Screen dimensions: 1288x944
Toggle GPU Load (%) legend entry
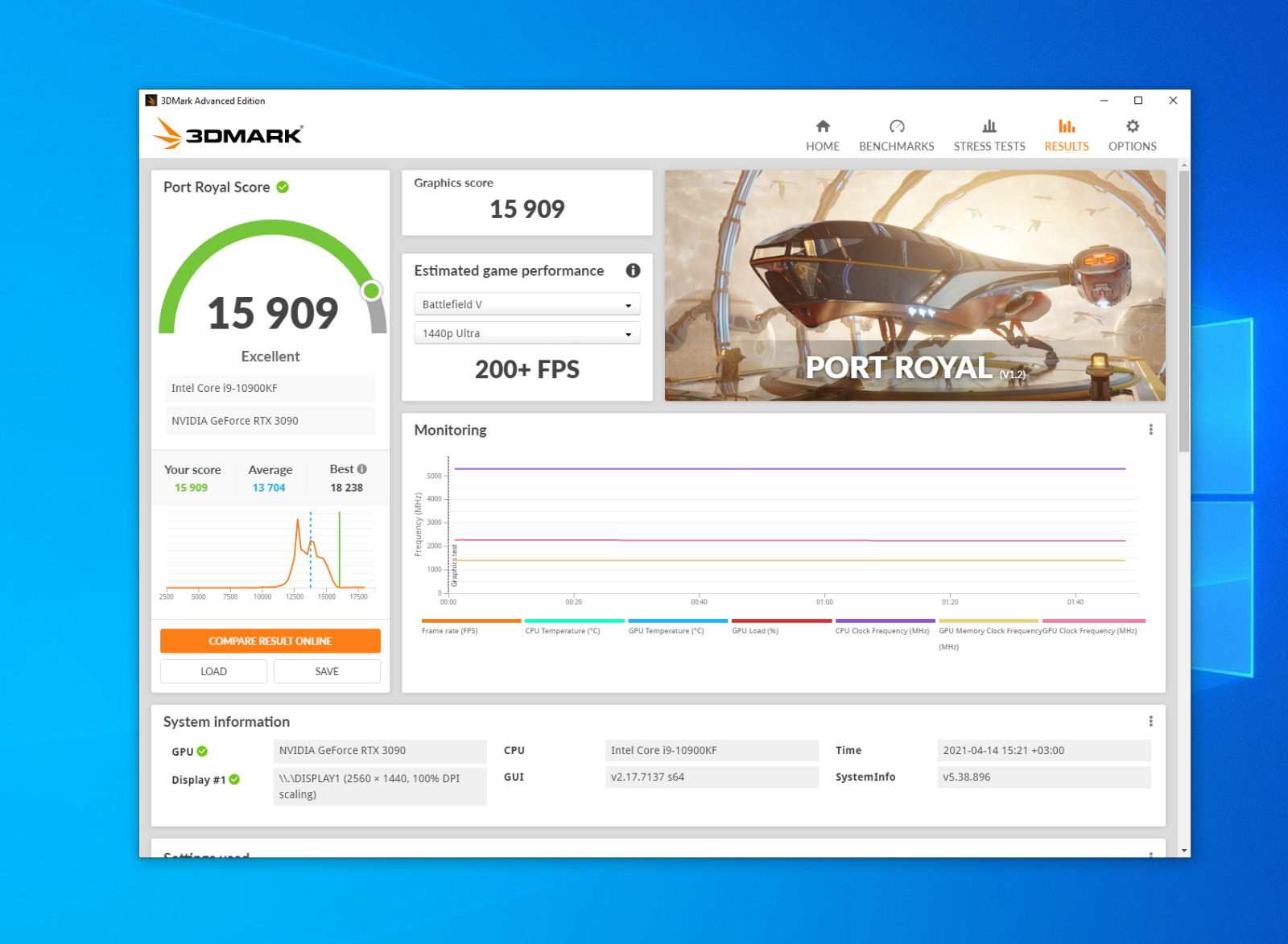[755, 631]
